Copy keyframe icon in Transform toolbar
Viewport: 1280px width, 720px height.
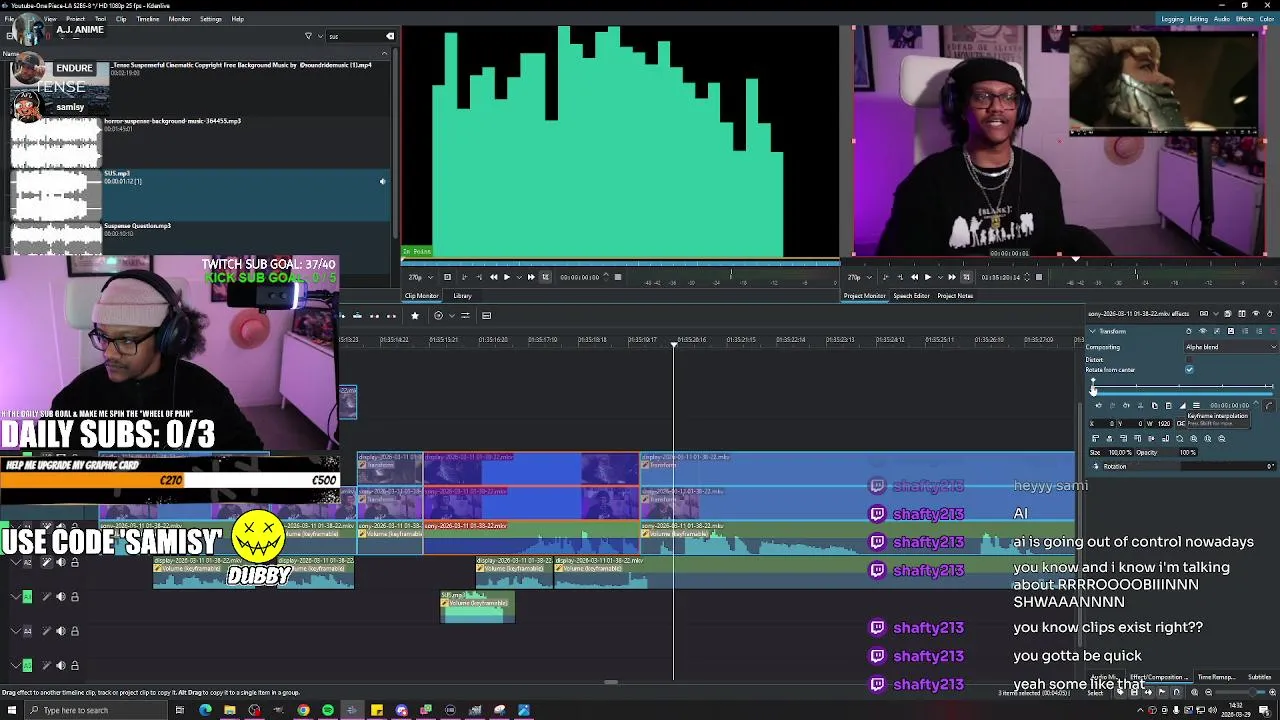click(x=1154, y=406)
